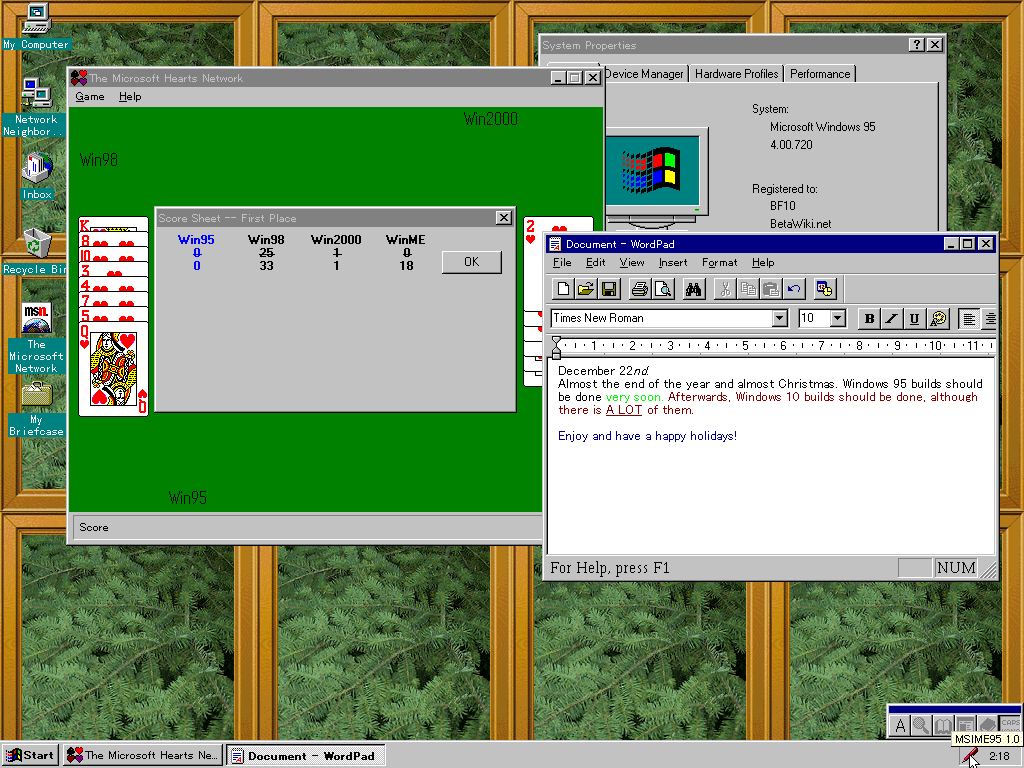Print the document using the printer icon

pyautogui.click(x=639, y=289)
